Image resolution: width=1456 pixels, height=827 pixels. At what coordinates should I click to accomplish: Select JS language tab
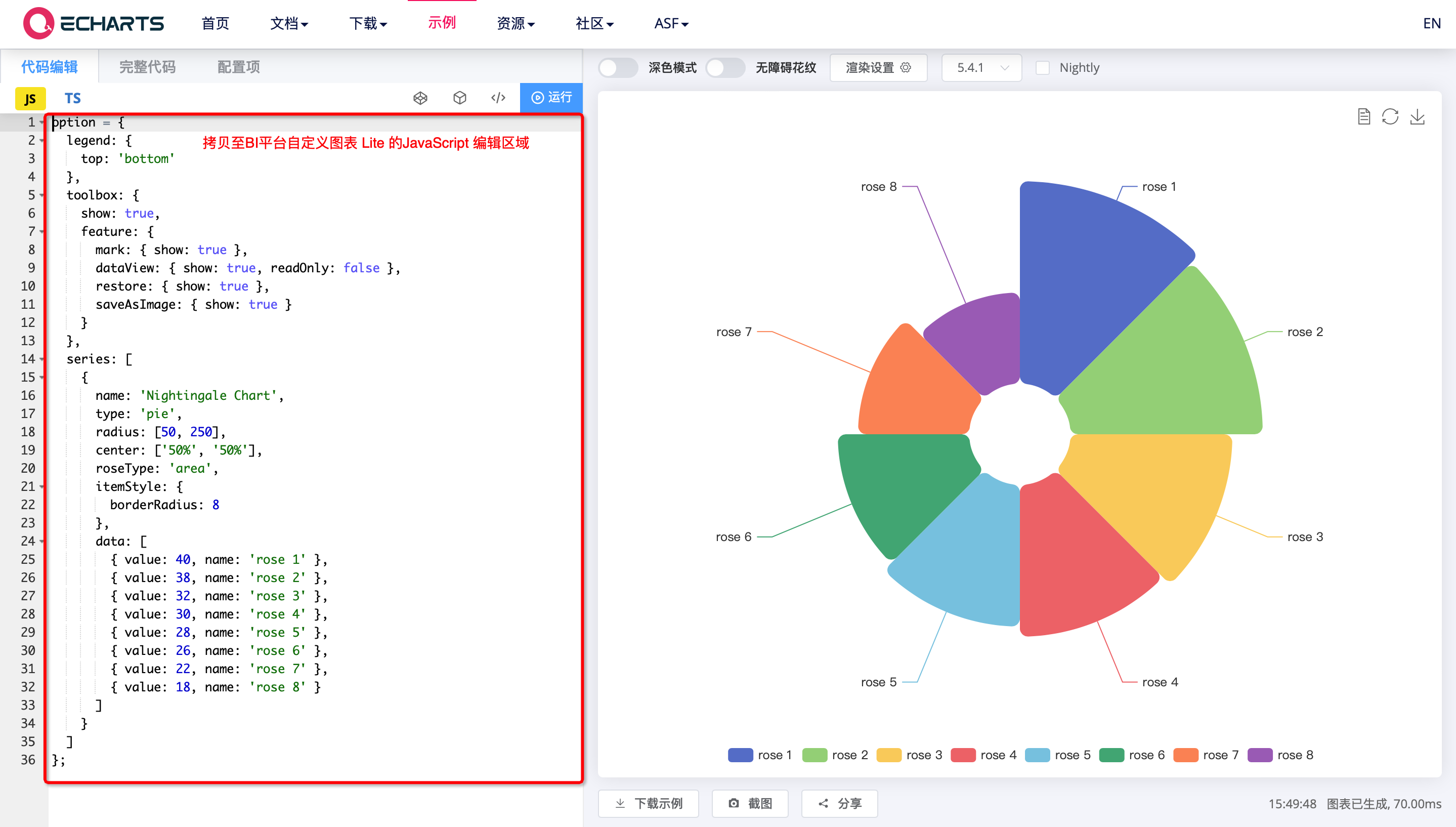(x=30, y=99)
